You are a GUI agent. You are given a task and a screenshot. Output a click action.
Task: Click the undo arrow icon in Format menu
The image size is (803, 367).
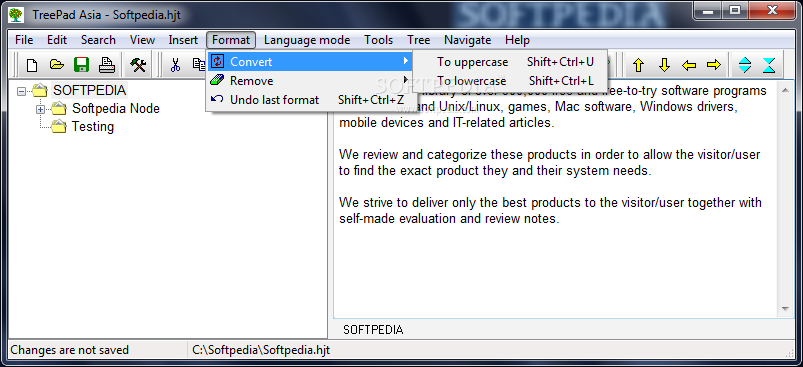pos(218,99)
